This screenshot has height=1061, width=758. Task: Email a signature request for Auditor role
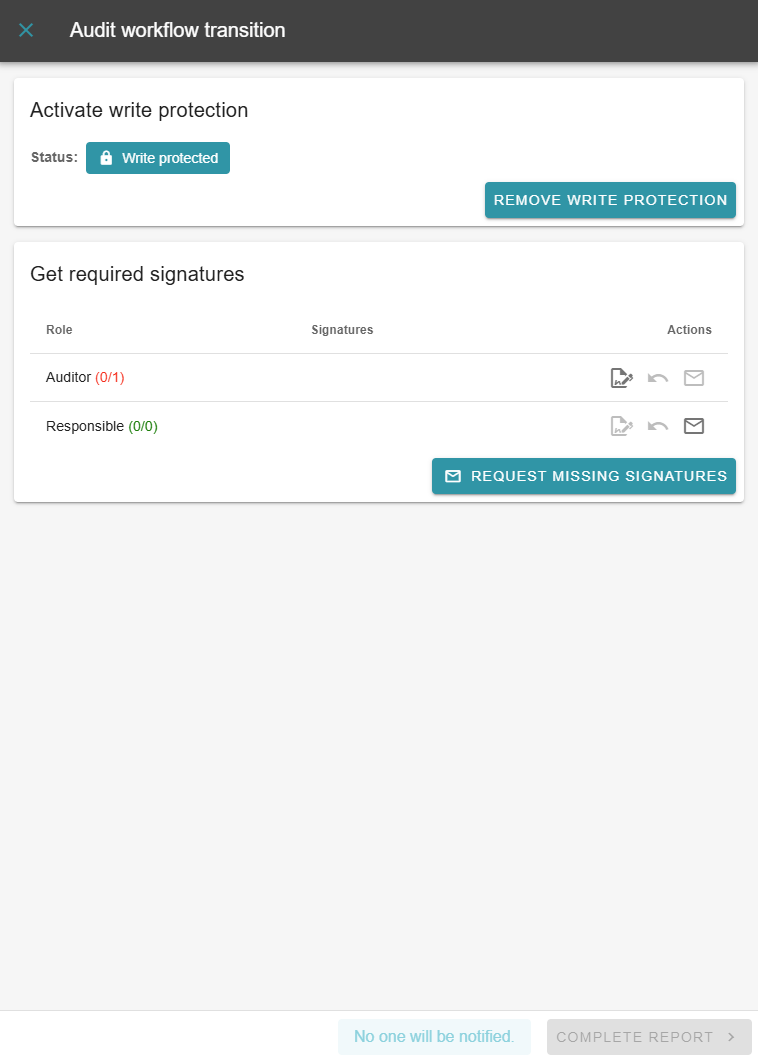[x=694, y=378]
